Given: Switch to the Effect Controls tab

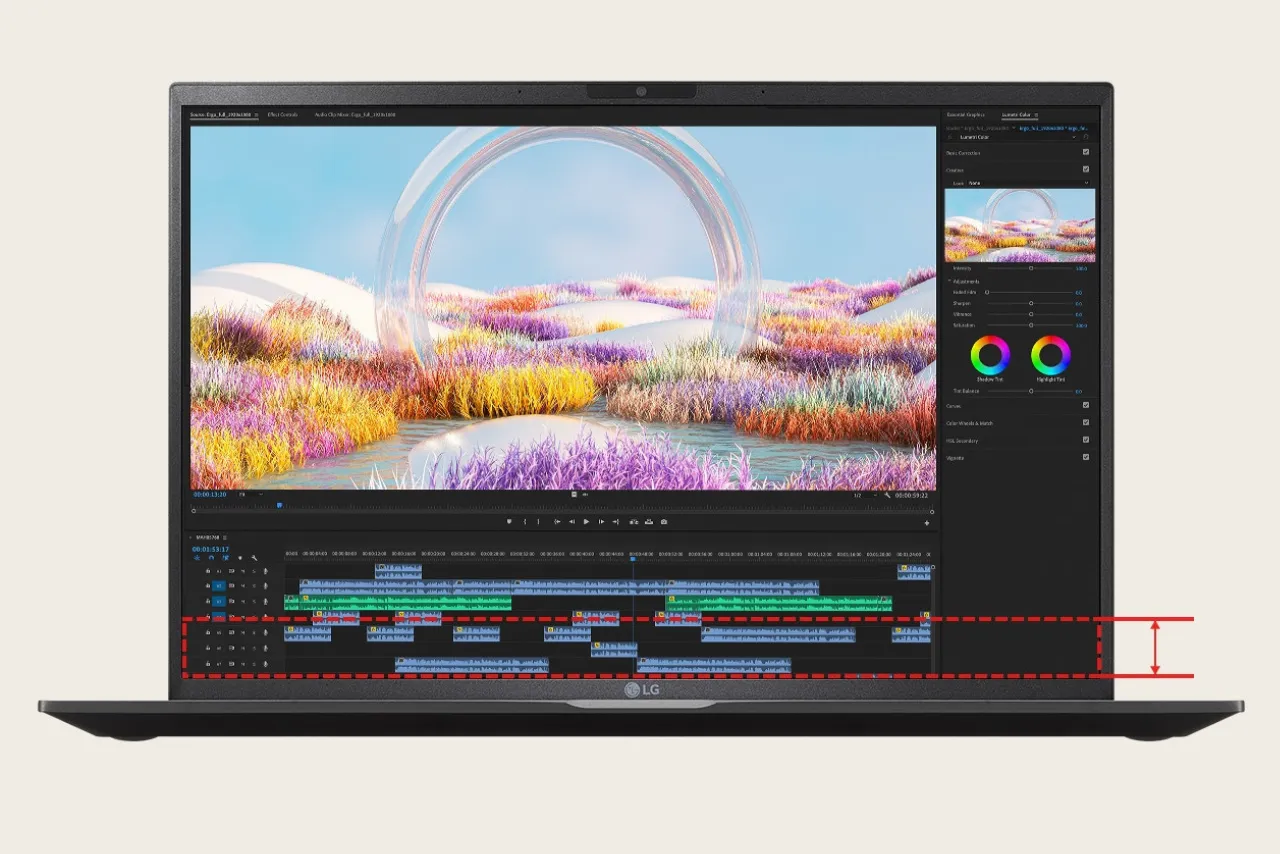Looking at the screenshot, I should (x=282, y=115).
